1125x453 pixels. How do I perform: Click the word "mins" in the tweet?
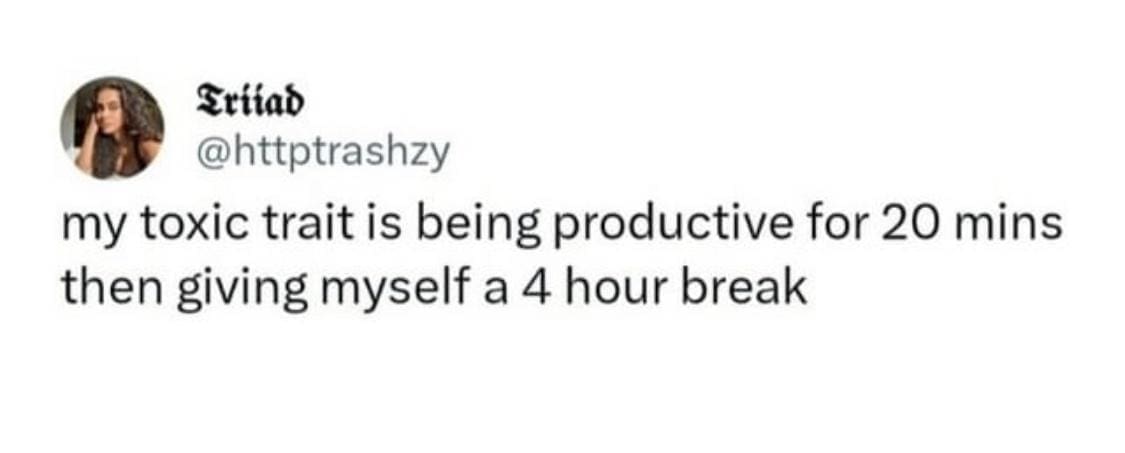click(x=1010, y=225)
